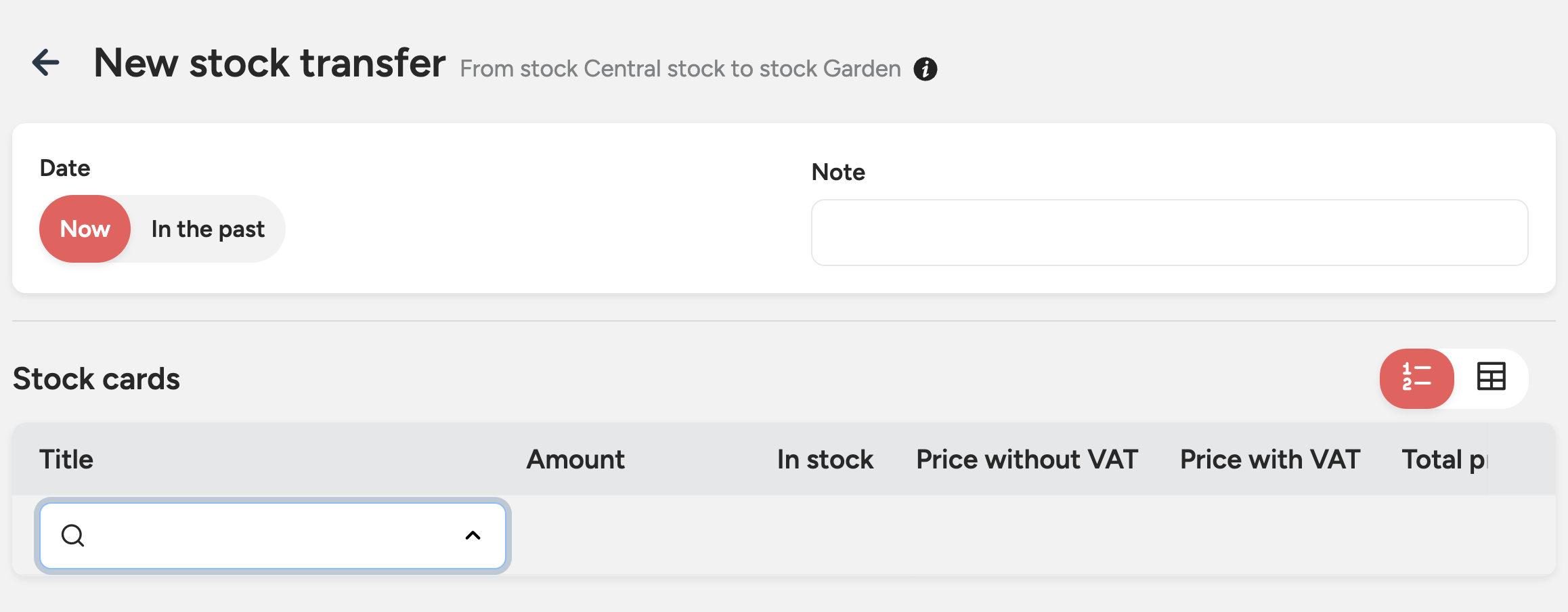
Task: Click the New stock transfer heading
Action: (269, 63)
